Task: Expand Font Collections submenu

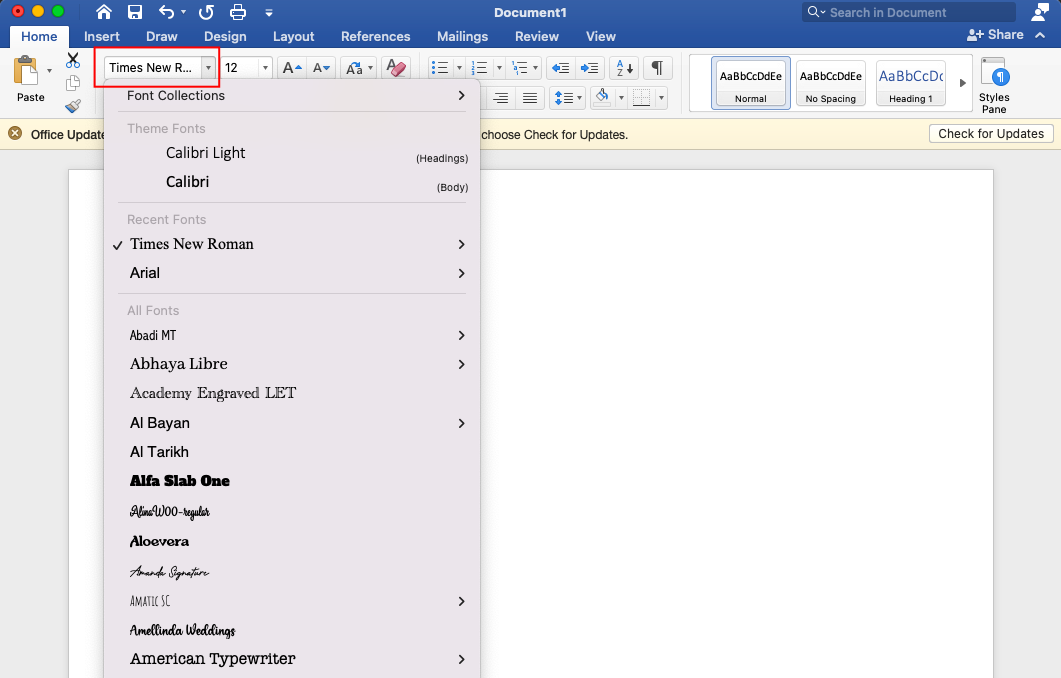Action: pyautogui.click(x=461, y=95)
